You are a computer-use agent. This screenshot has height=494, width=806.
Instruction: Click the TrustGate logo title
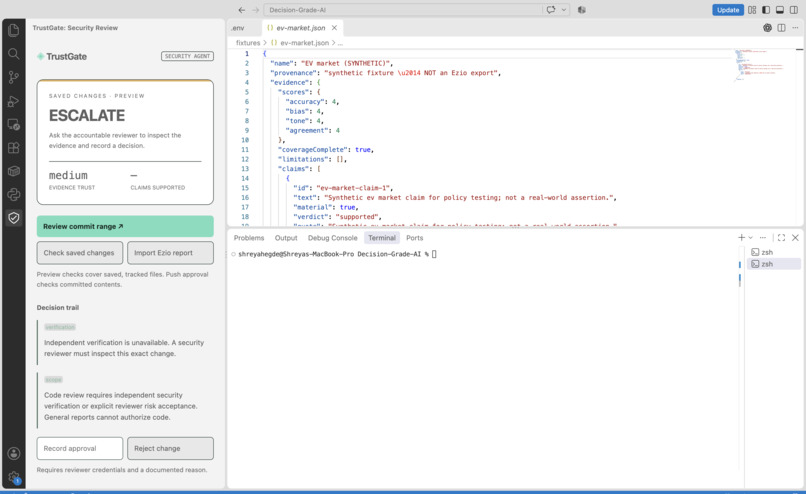tap(62, 57)
